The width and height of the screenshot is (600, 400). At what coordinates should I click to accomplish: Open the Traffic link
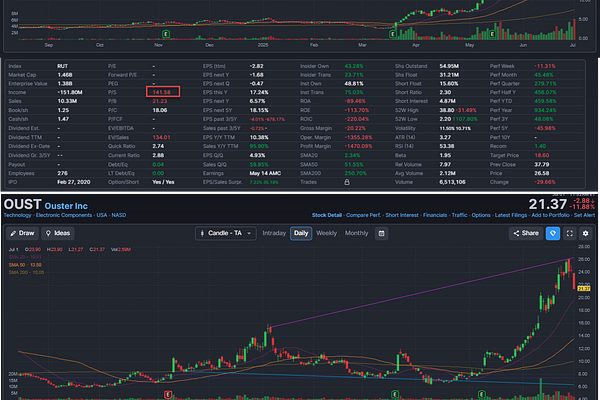point(459,215)
